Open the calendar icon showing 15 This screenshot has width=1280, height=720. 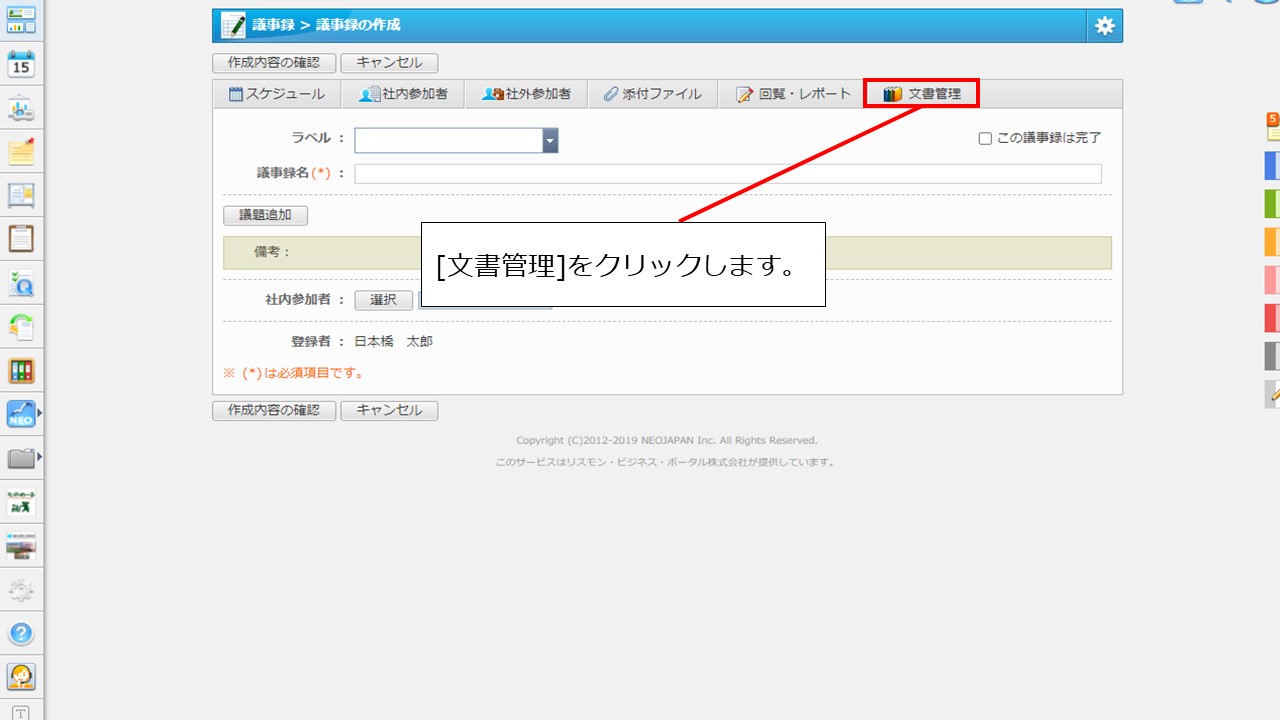[x=21, y=65]
